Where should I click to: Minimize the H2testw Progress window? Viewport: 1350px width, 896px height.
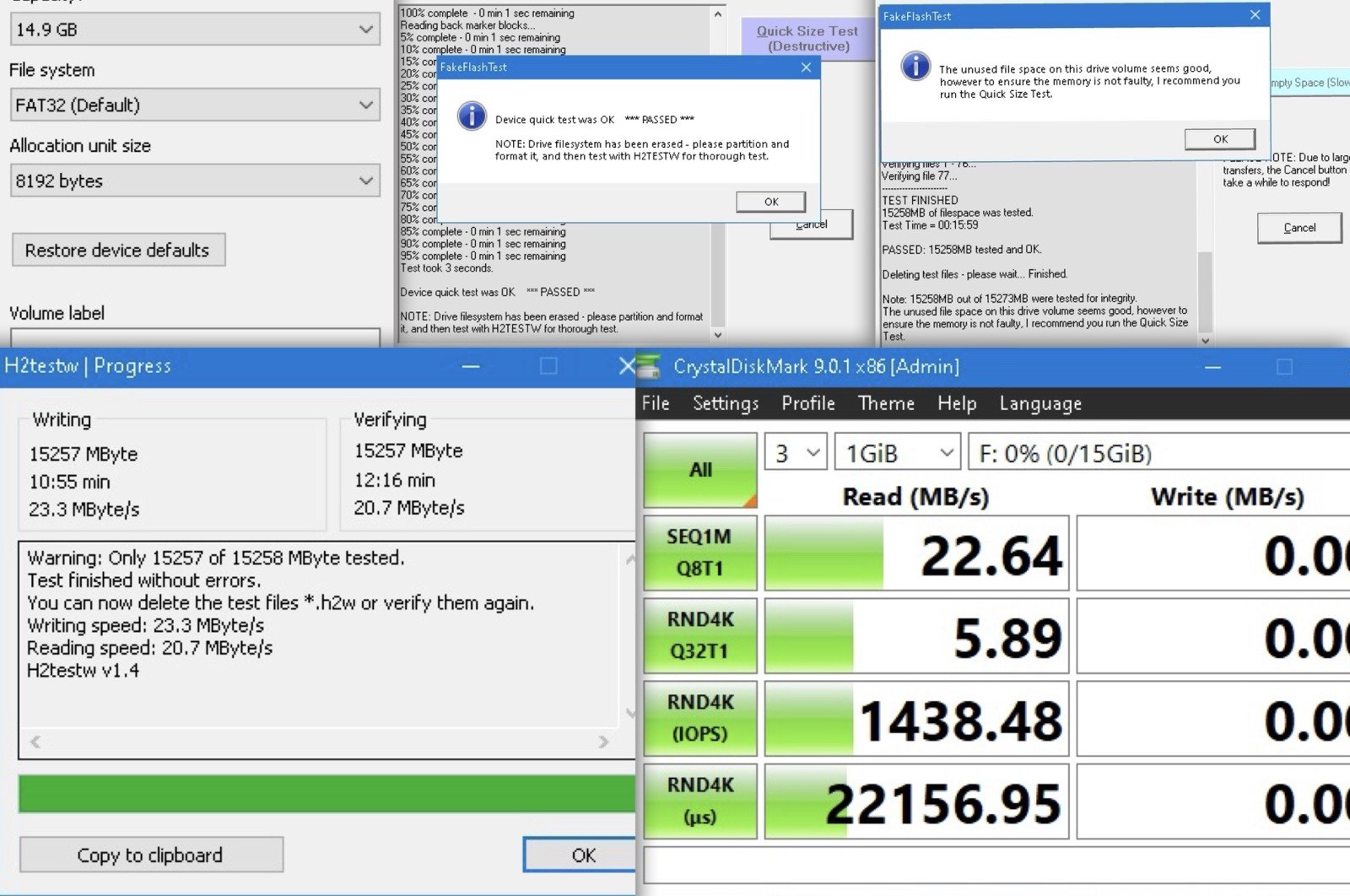click(x=471, y=366)
